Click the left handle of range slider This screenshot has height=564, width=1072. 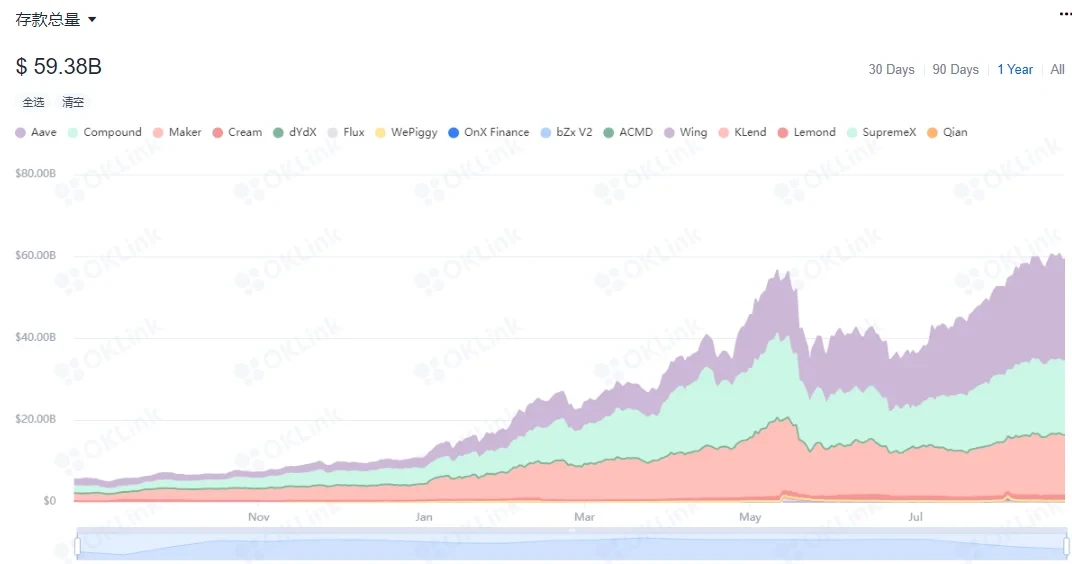tap(77, 546)
